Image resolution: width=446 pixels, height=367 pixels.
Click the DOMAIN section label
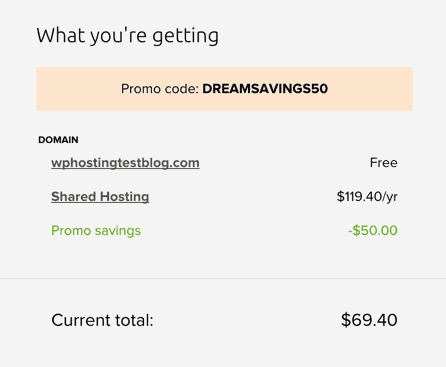[58, 140]
